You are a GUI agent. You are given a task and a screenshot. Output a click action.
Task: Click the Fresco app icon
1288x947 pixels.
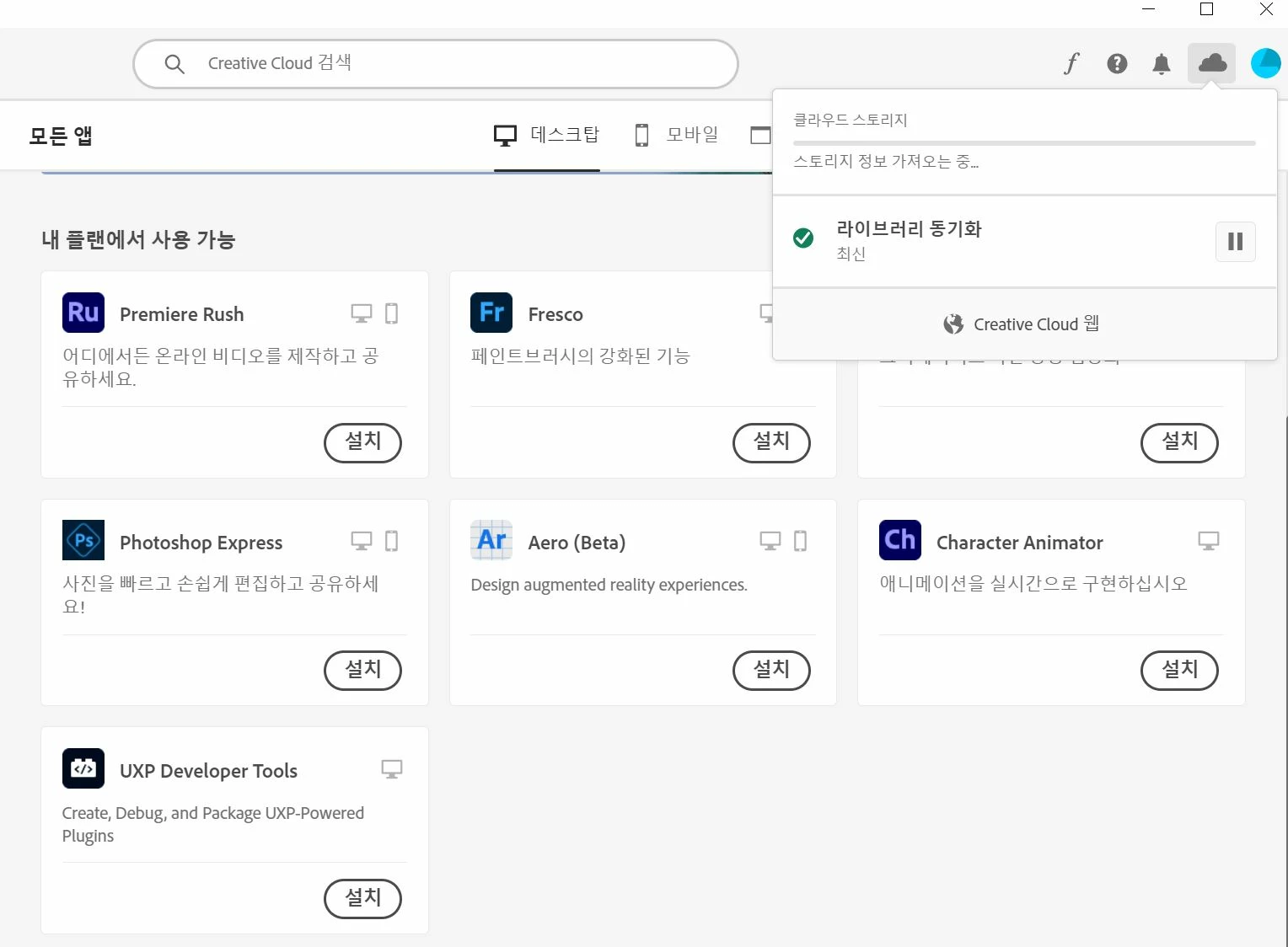coord(491,313)
